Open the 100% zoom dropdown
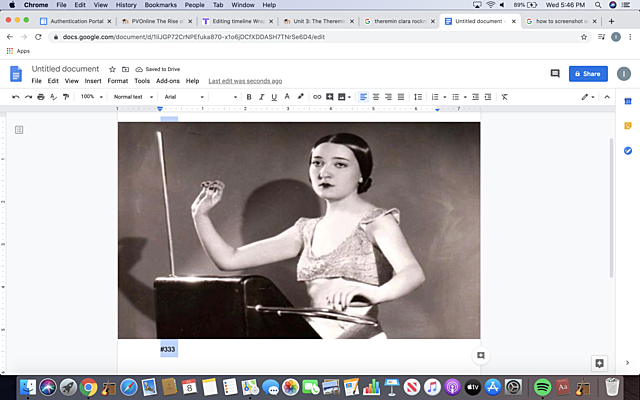Screen dimensions: 640x400 [91, 97]
